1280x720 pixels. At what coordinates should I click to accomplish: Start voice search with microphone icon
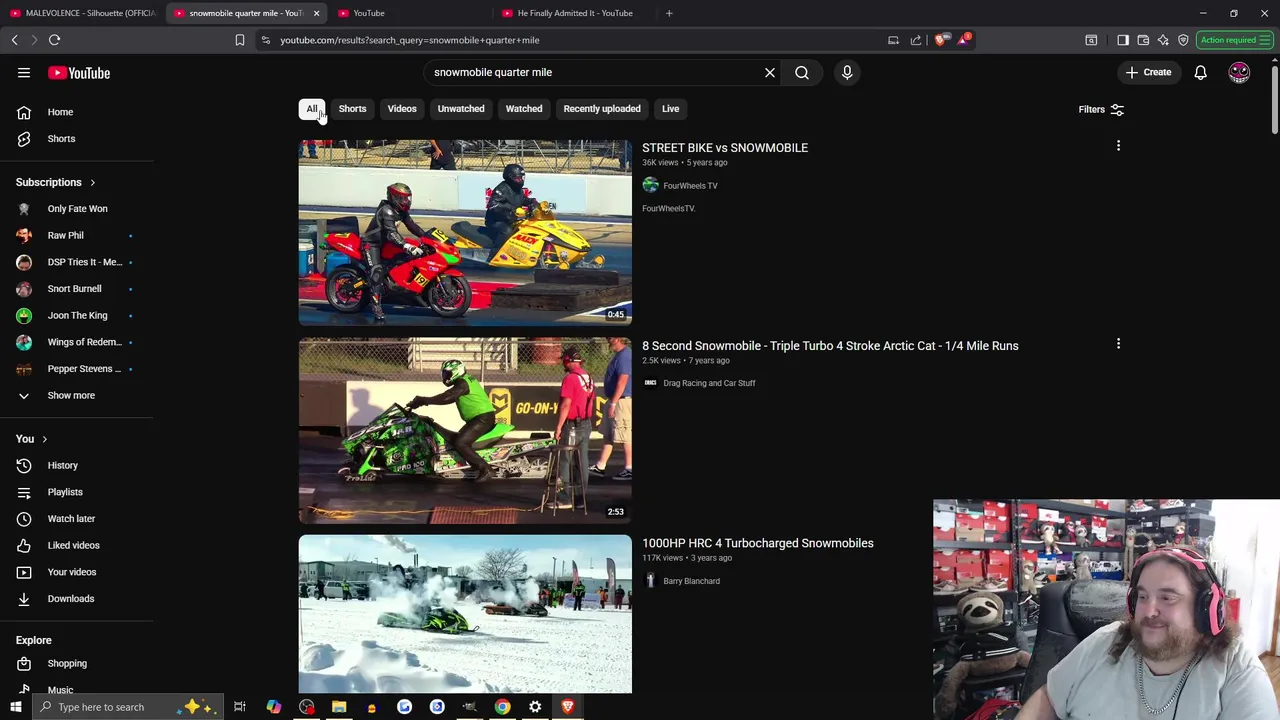(847, 72)
